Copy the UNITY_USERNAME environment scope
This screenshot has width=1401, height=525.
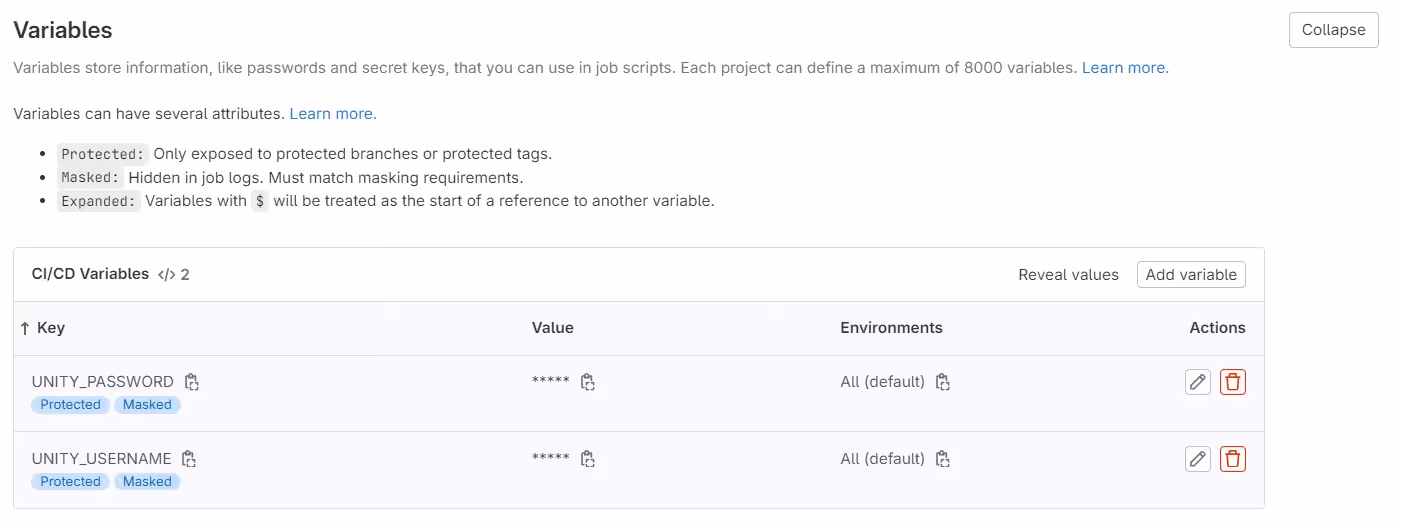pyautogui.click(x=942, y=459)
